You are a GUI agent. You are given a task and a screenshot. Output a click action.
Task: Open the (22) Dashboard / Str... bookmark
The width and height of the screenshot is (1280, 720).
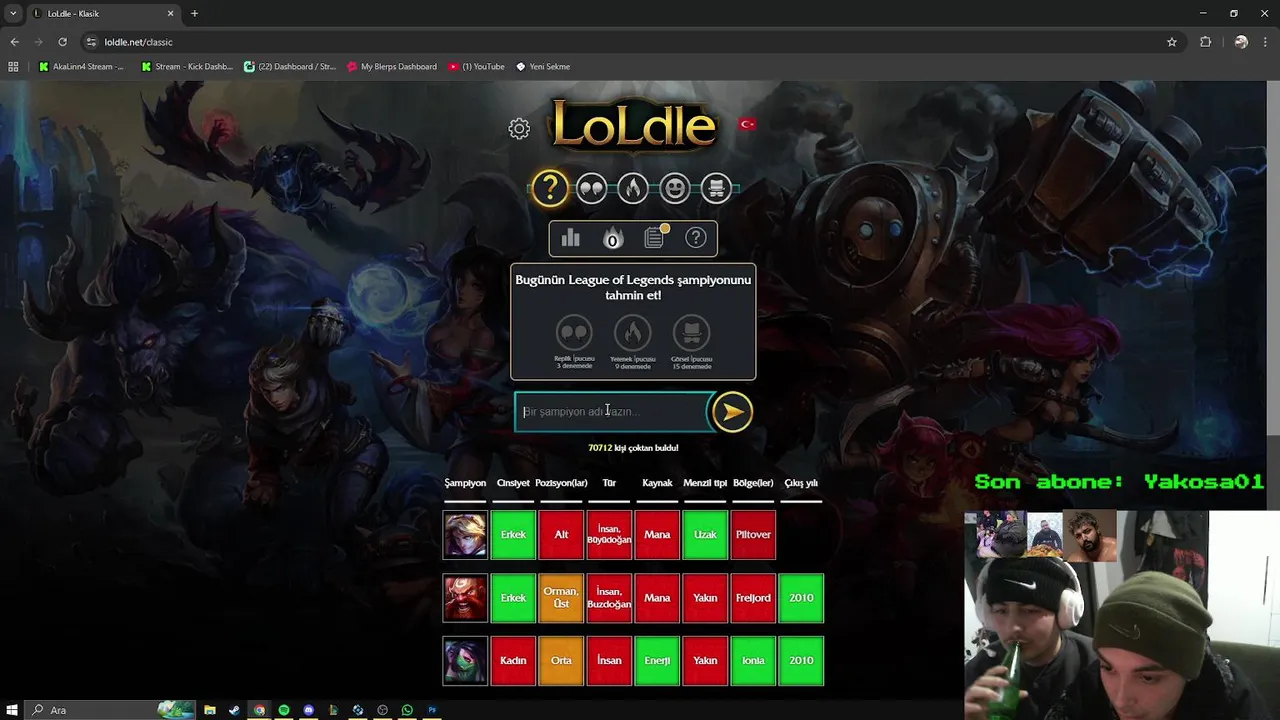click(290, 67)
